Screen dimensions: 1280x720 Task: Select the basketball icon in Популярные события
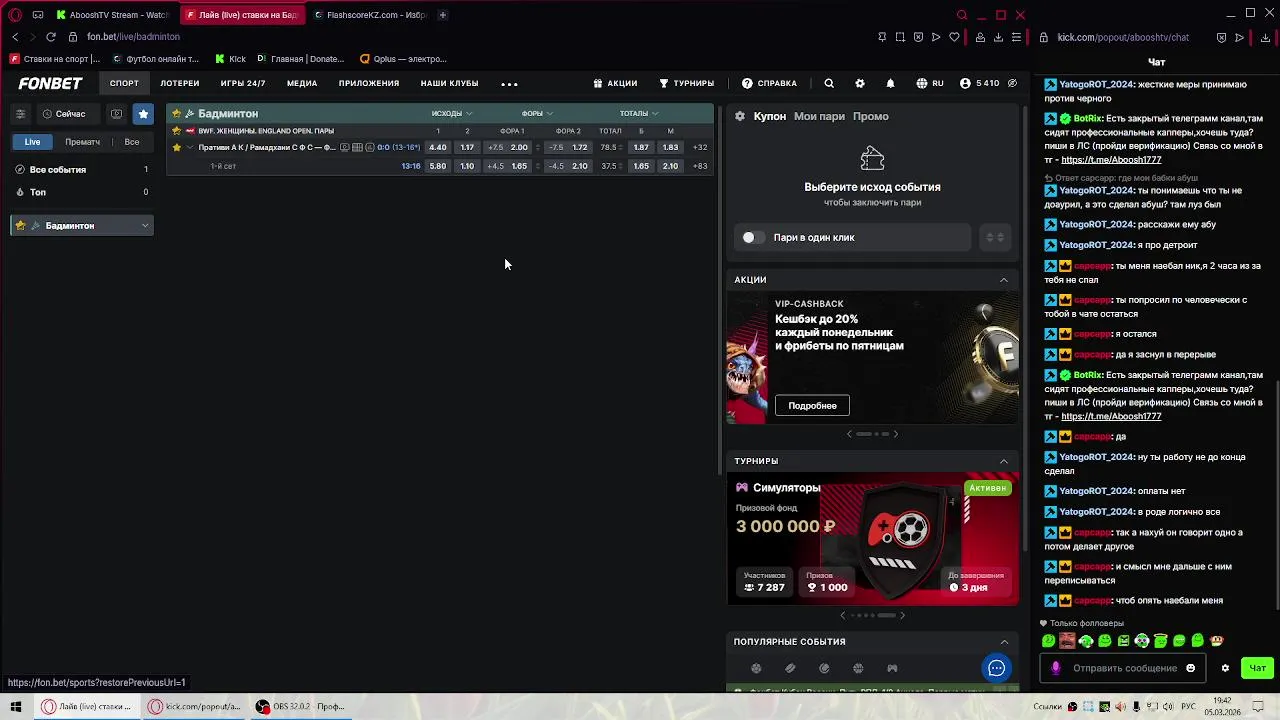pos(858,668)
